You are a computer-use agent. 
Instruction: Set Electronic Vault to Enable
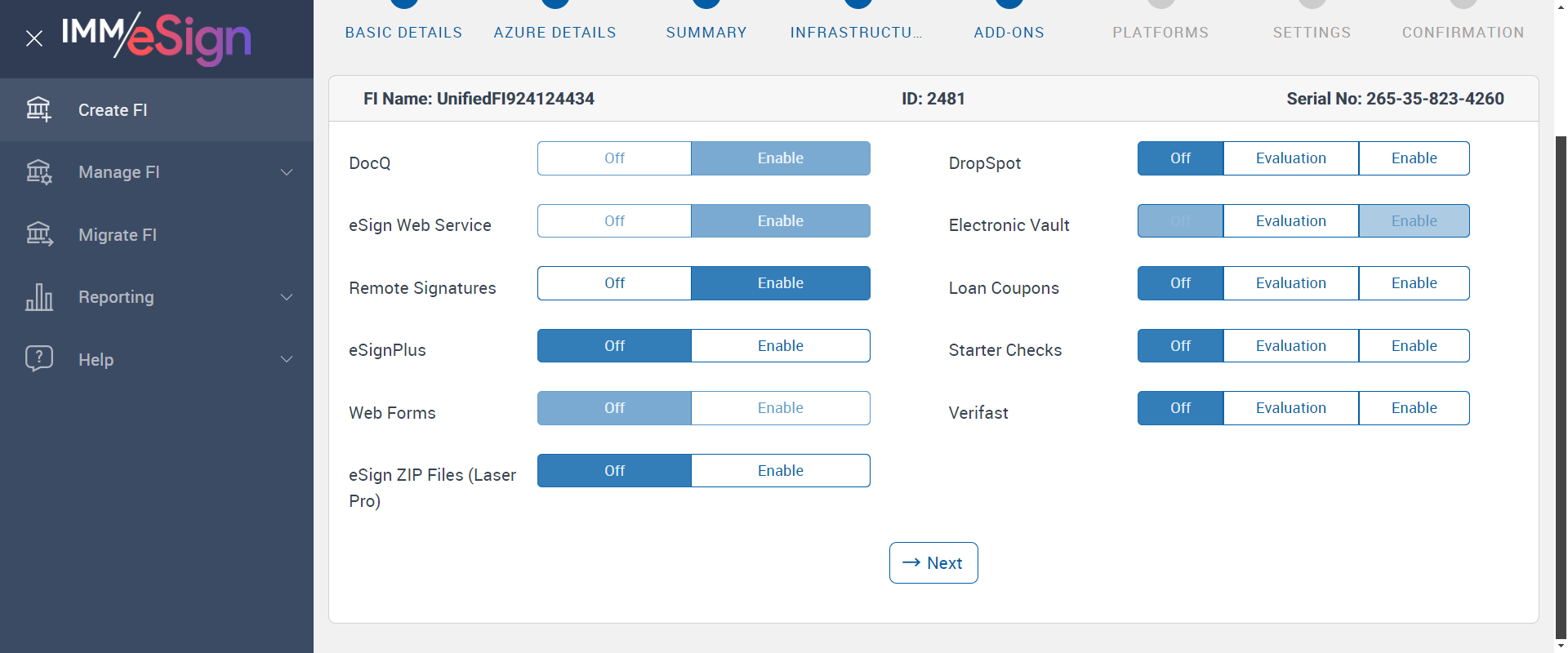pyautogui.click(x=1414, y=221)
